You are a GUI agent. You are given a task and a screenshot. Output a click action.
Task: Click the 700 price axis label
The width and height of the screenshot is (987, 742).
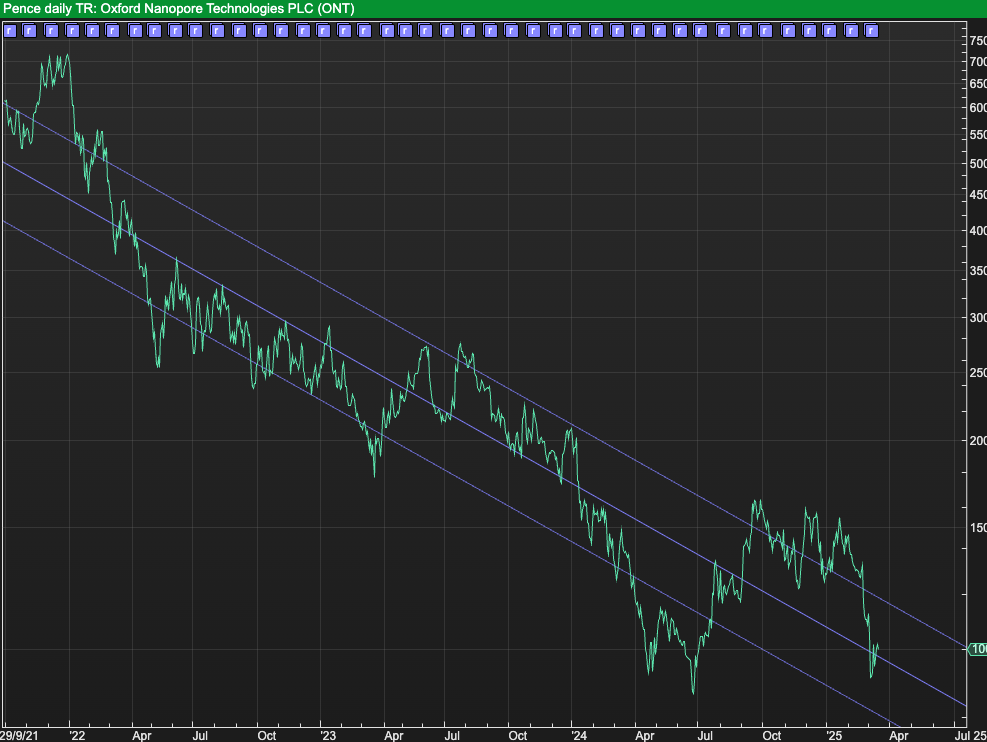pyautogui.click(x=978, y=62)
